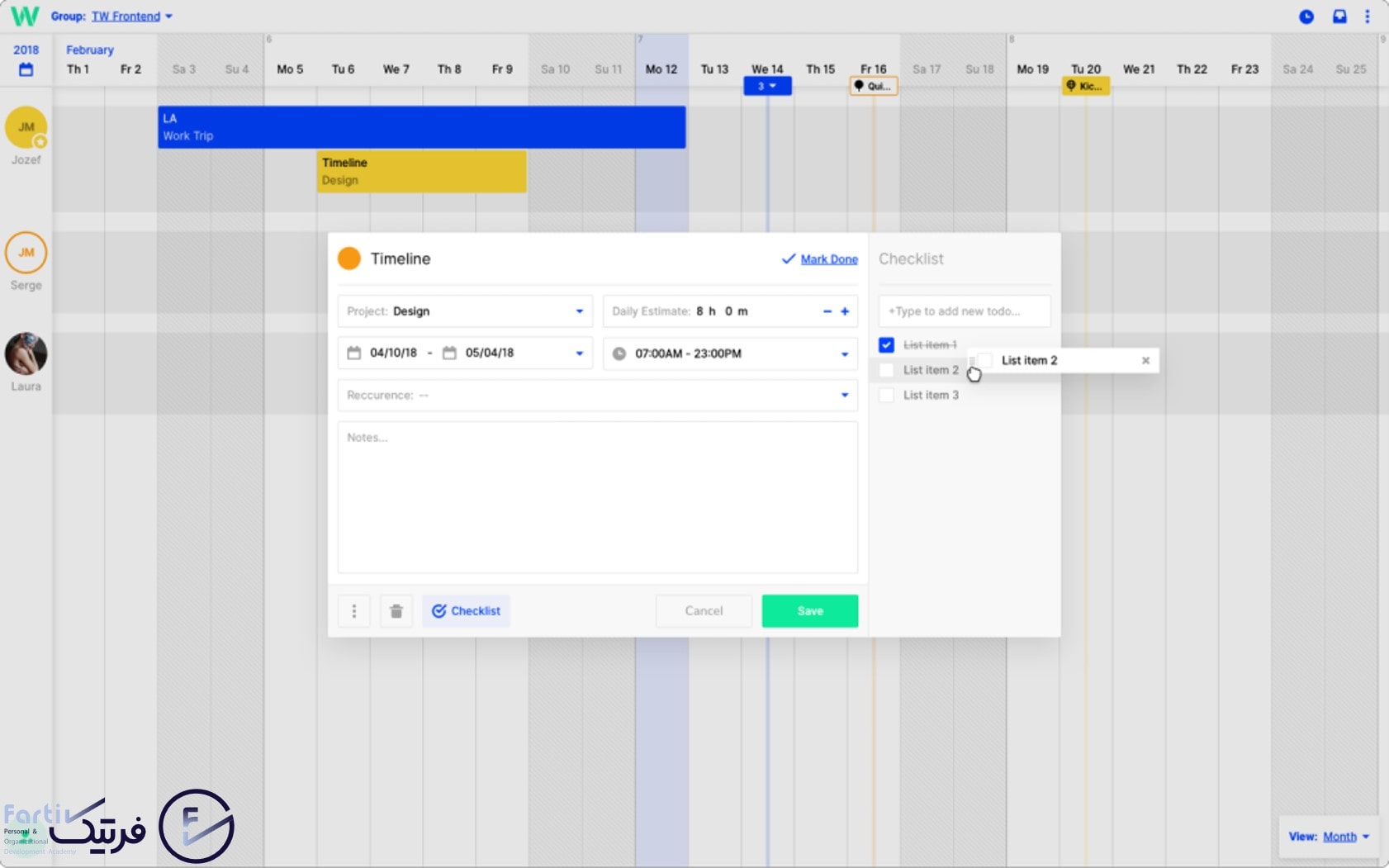The image size is (1389, 868).
Task: Toggle the Checklist panel button
Action: [x=467, y=611]
